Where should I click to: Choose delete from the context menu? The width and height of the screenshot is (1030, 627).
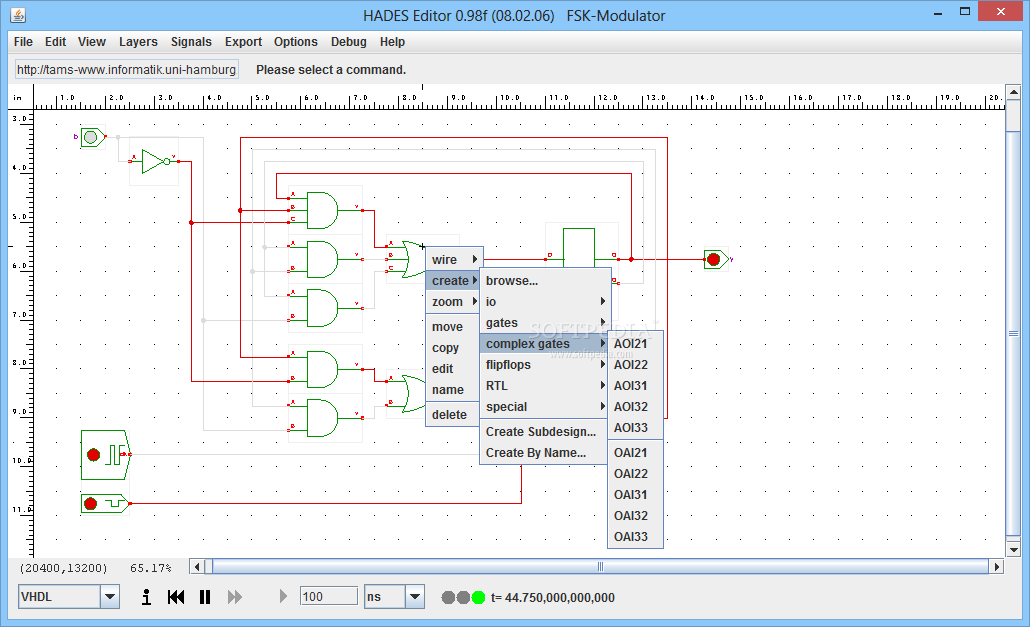pyautogui.click(x=453, y=414)
